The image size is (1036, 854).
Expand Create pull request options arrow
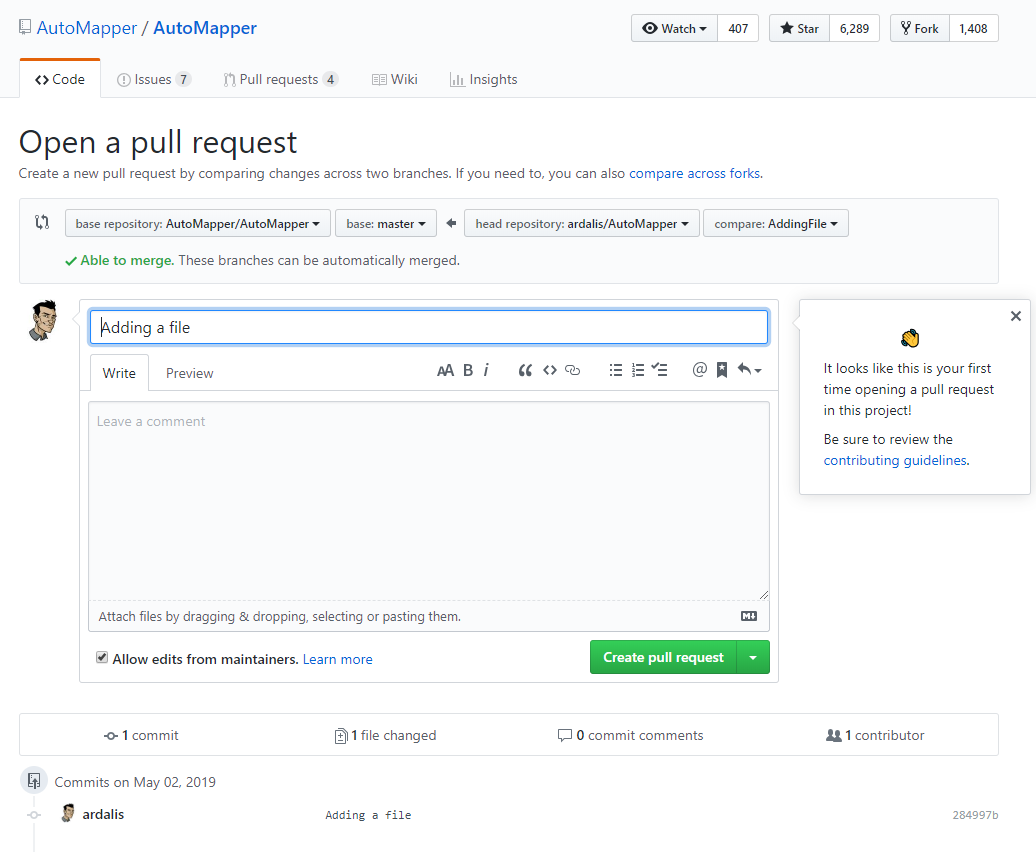(x=753, y=658)
